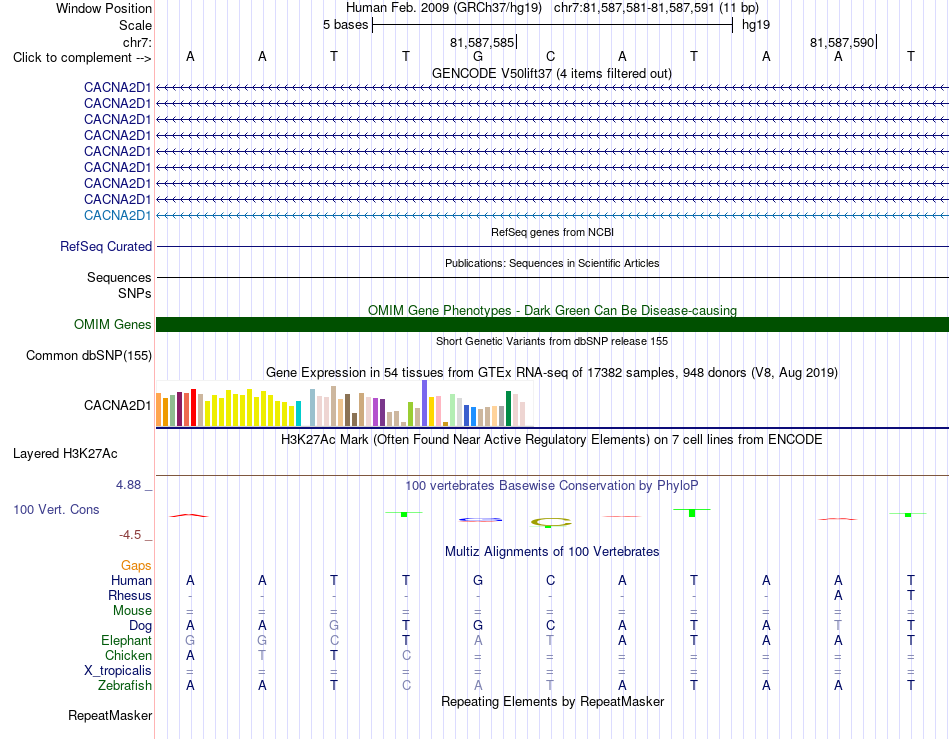Open the H3K27Ac Mark track title

pyautogui.click(x=552, y=439)
